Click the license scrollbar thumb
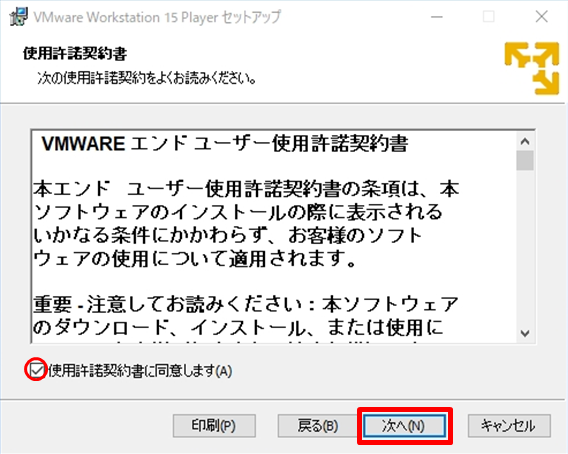Screen dimensions: 568x454 point(525,161)
